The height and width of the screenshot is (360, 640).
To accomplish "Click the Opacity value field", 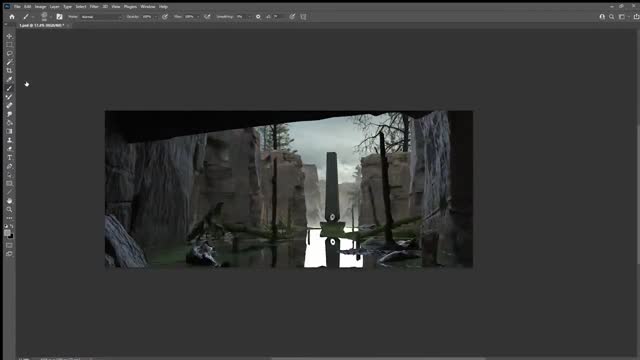I will (x=147, y=17).
